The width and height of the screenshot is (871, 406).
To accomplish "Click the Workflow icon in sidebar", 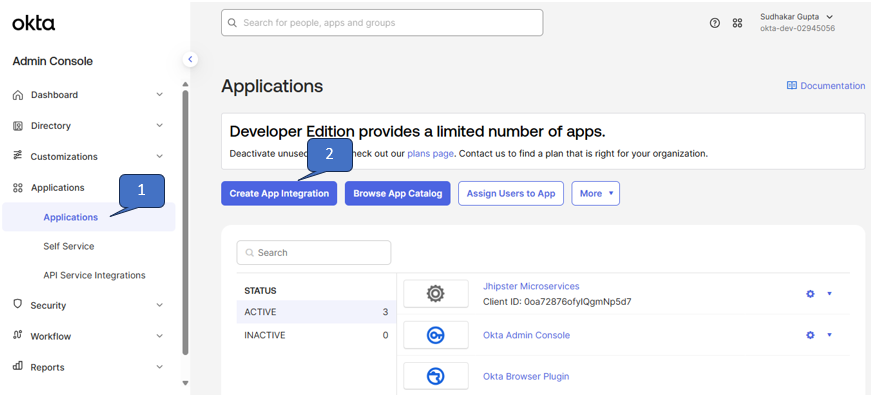I will (17, 335).
